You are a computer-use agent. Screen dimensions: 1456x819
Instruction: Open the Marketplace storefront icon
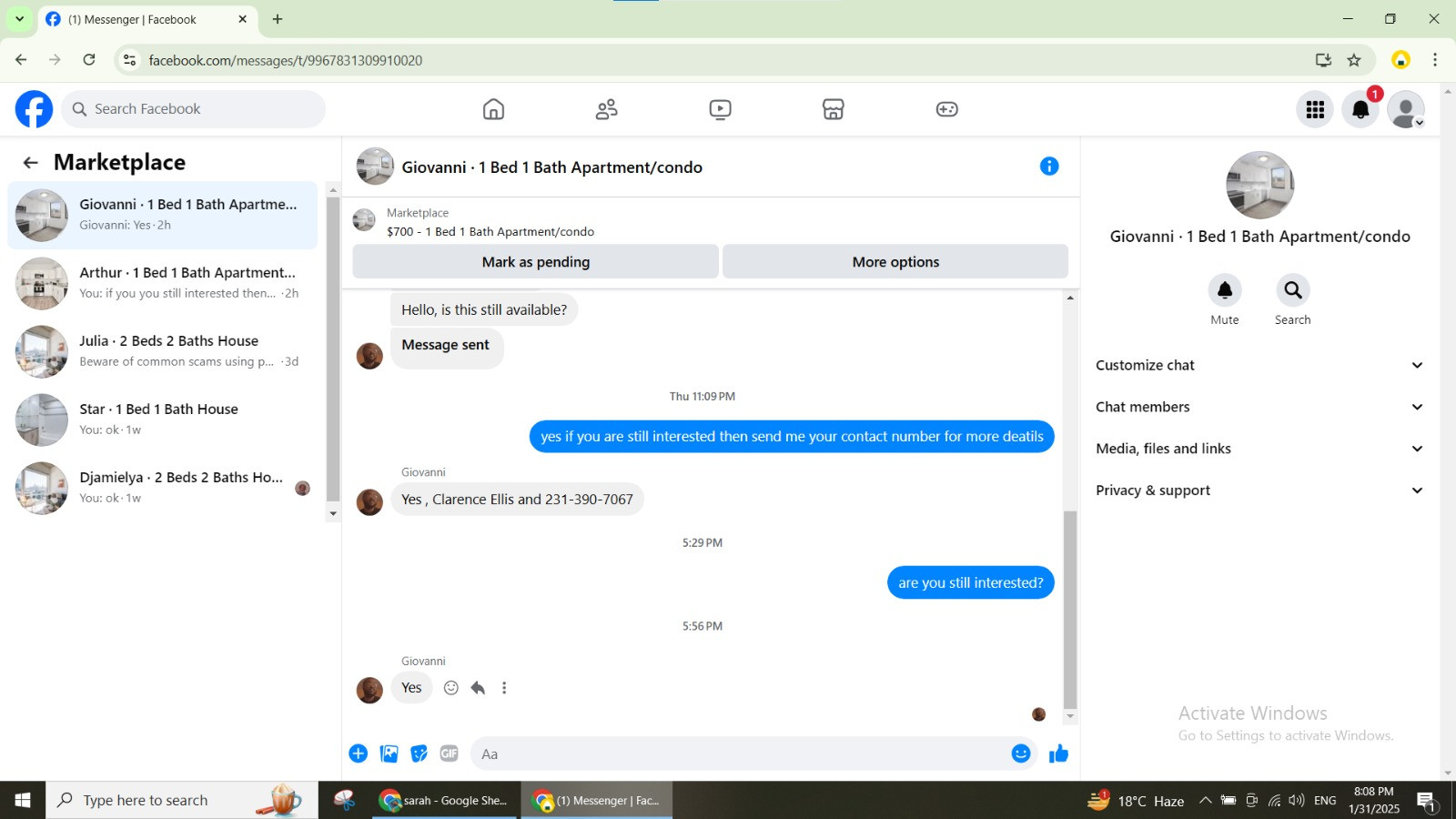(x=834, y=109)
